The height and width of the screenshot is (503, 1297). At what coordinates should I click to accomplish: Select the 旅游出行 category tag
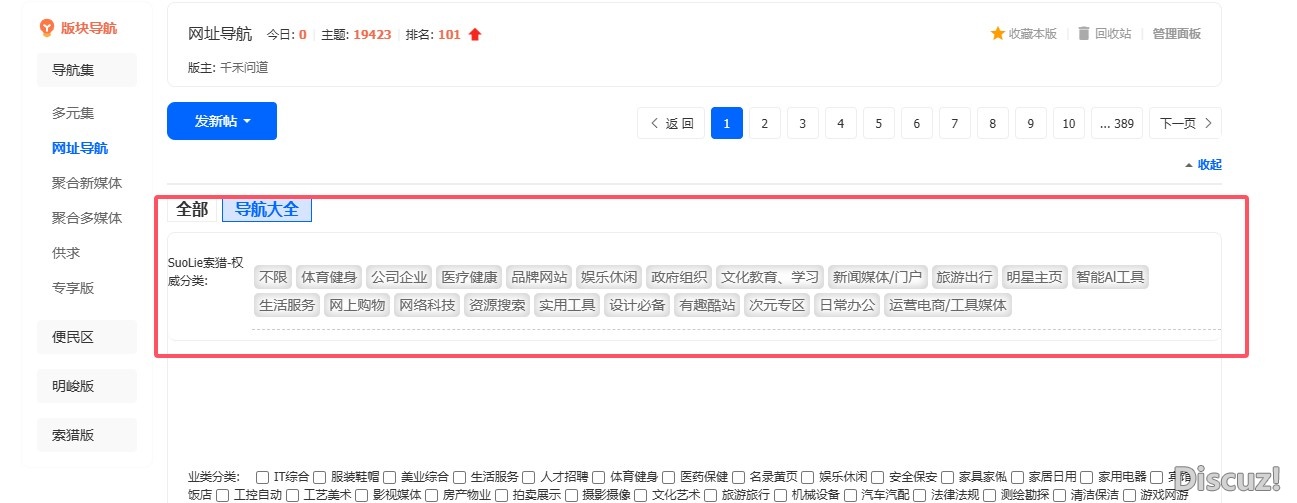coord(963,277)
